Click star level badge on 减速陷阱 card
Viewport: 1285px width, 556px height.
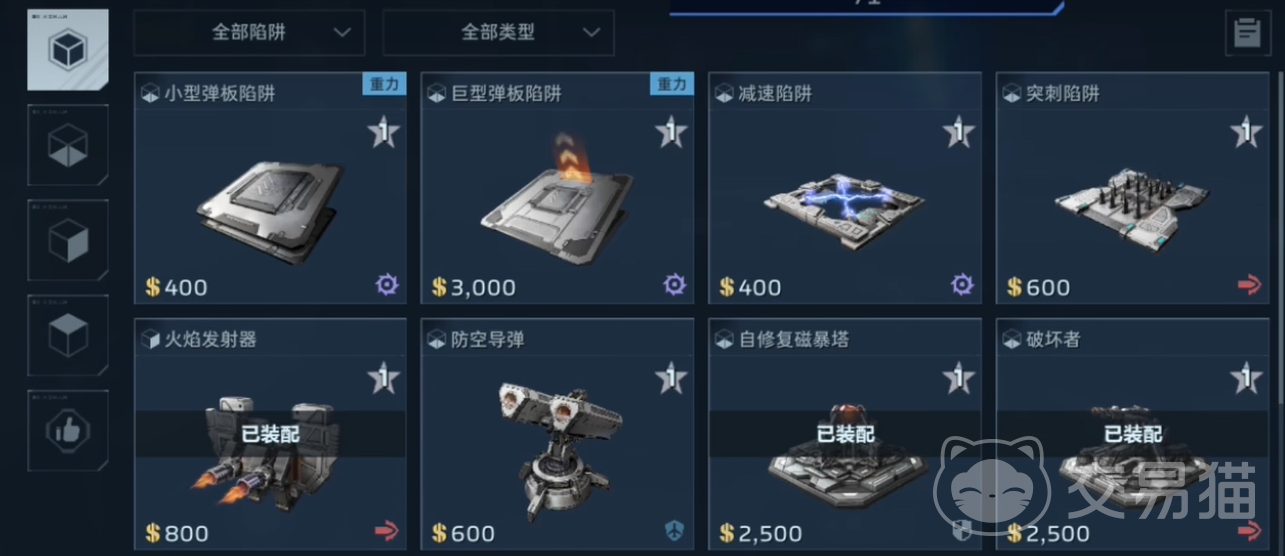(x=958, y=132)
